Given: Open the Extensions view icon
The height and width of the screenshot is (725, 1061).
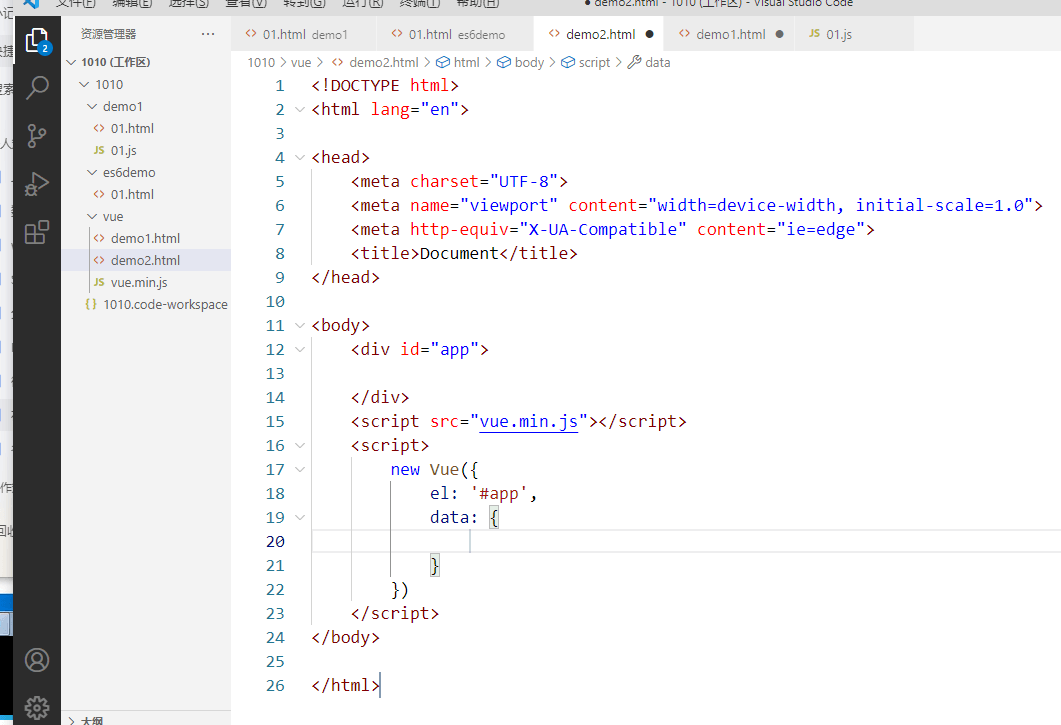Looking at the screenshot, I should [x=37, y=232].
